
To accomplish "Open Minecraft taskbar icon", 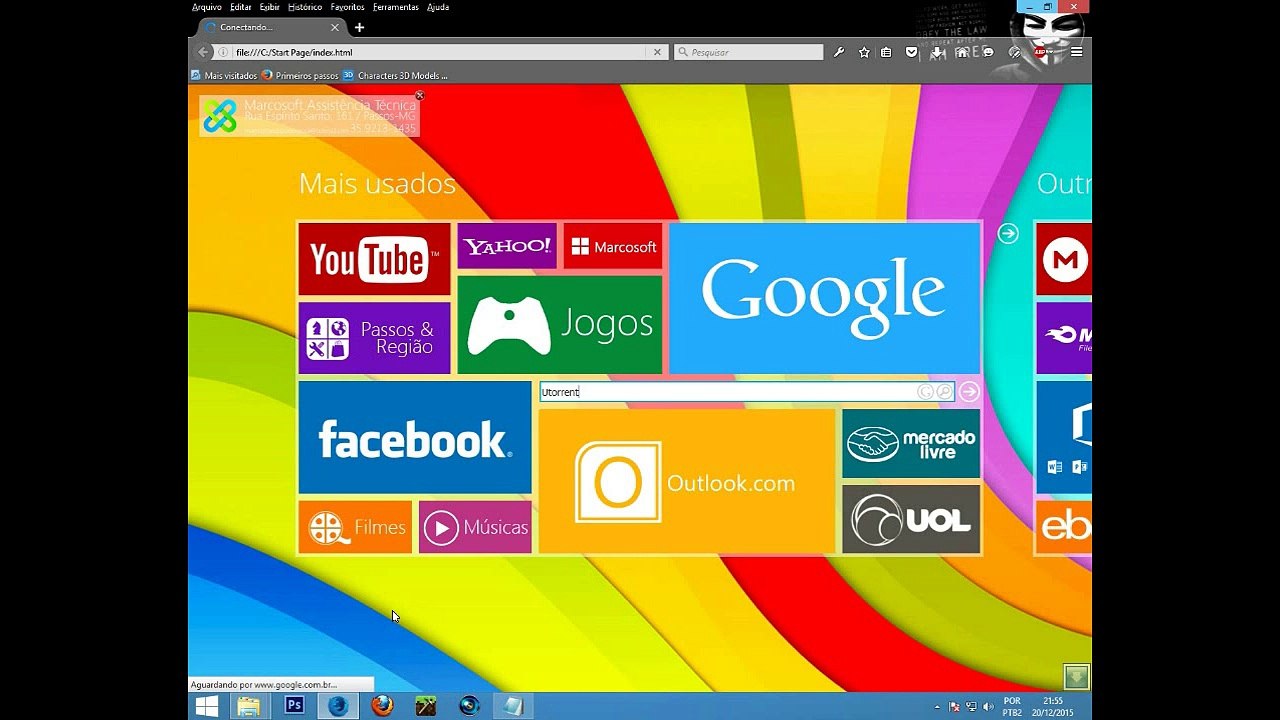I will (x=426, y=706).
